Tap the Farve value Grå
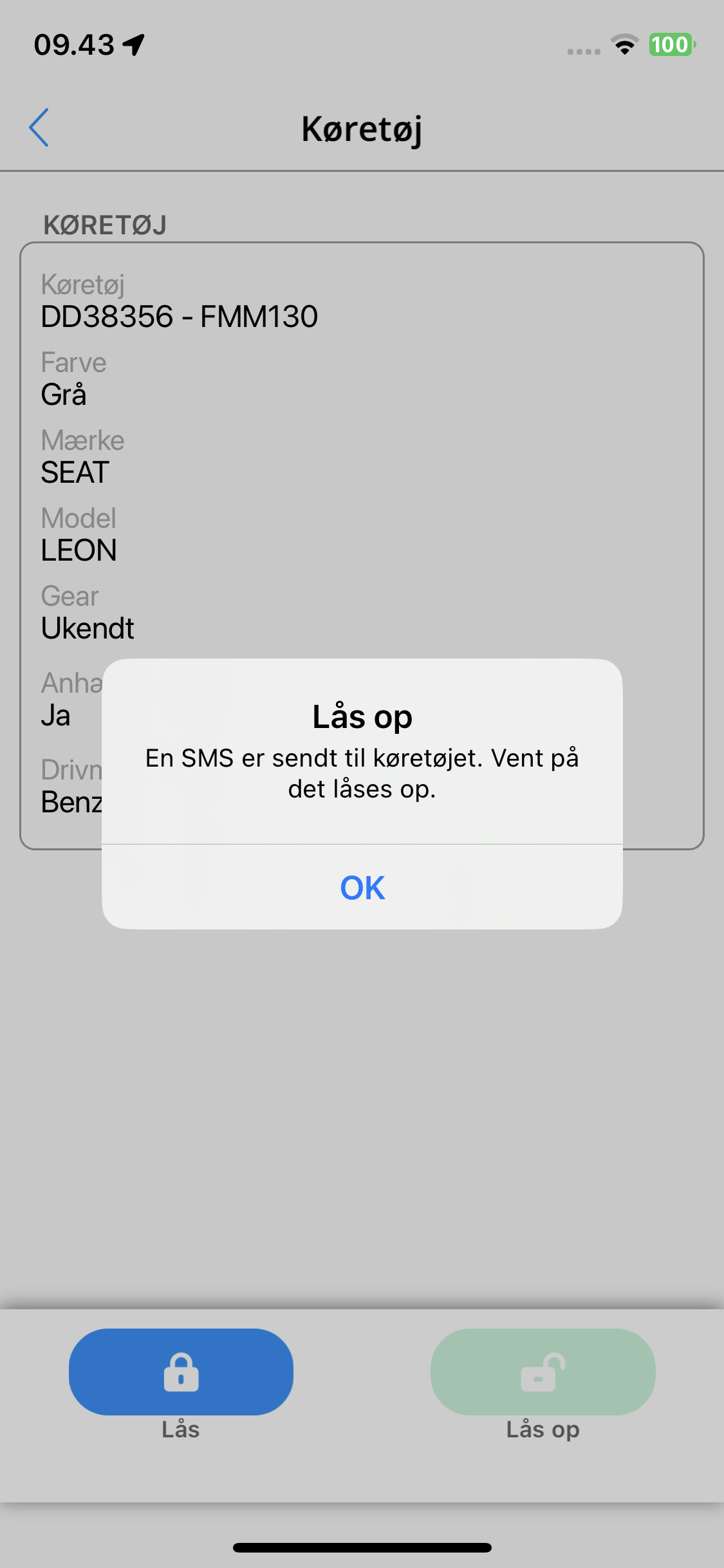 pos(63,394)
